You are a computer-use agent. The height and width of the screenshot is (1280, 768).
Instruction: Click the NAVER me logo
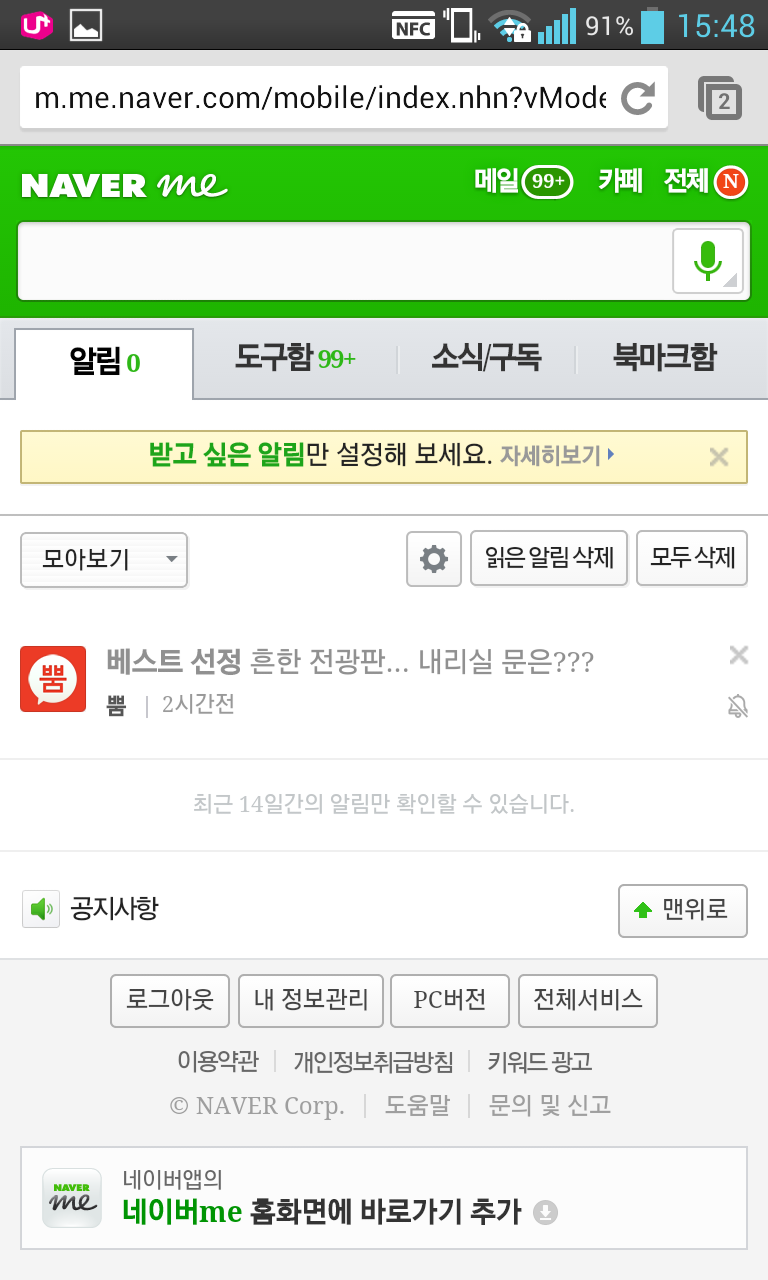[x=124, y=184]
